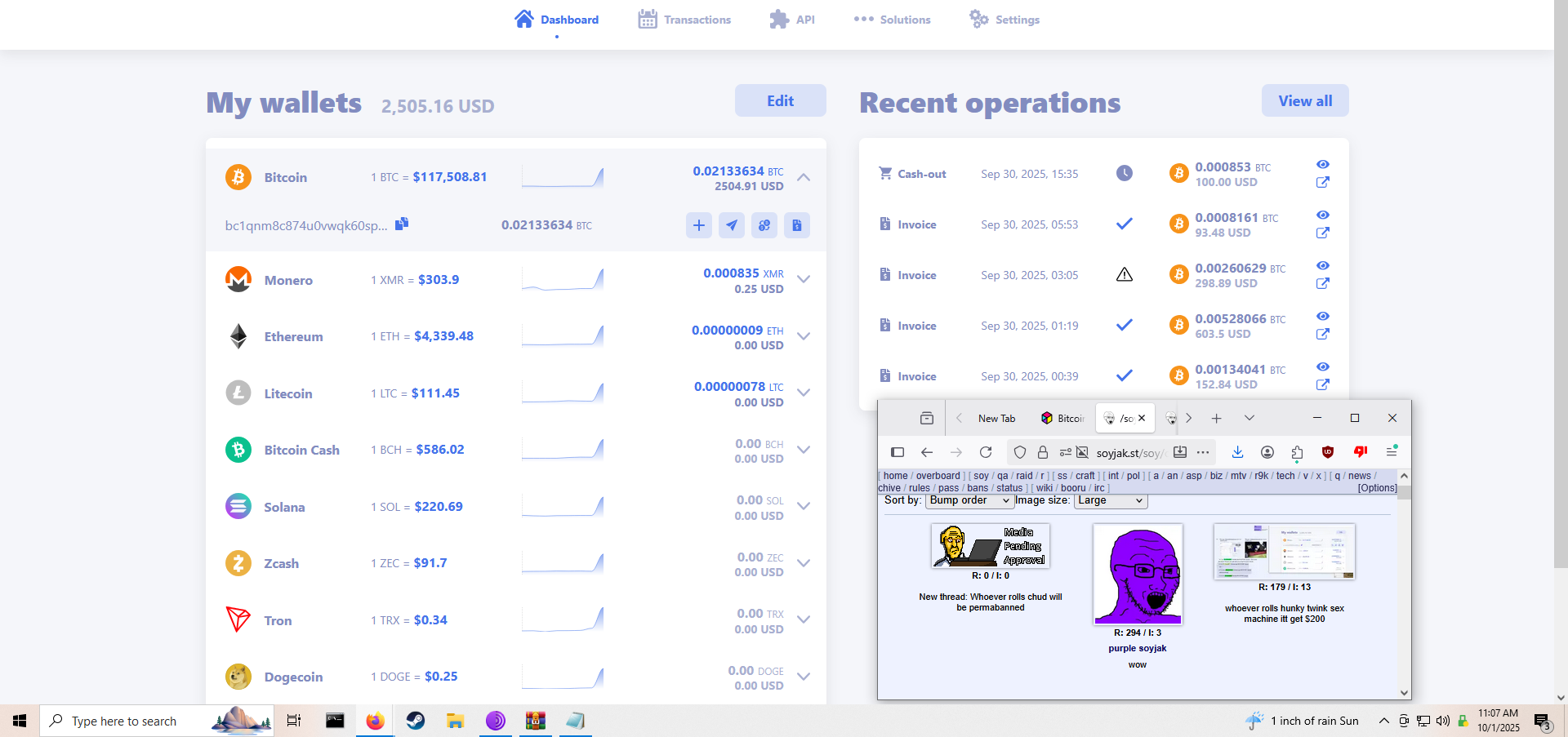The width and height of the screenshot is (1568, 737).
Task: Copy the Bitcoin wallet address
Action: pos(402,224)
